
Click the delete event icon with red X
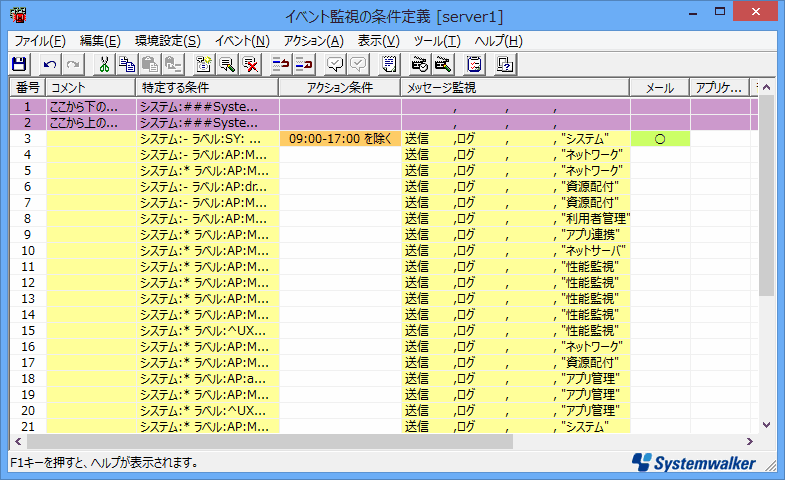click(x=250, y=64)
